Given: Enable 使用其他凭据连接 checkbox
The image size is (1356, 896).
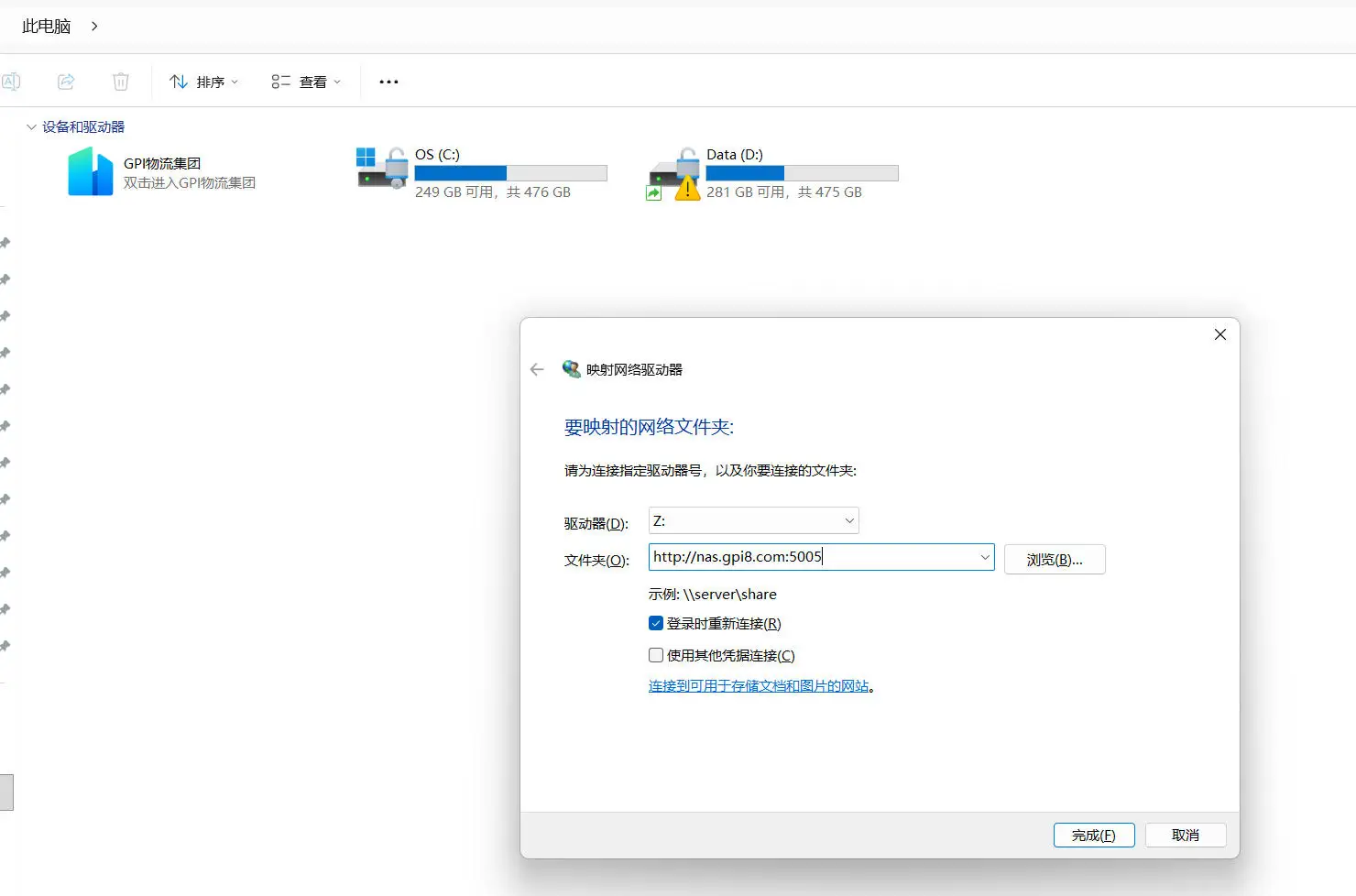Looking at the screenshot, I should 656,655.
